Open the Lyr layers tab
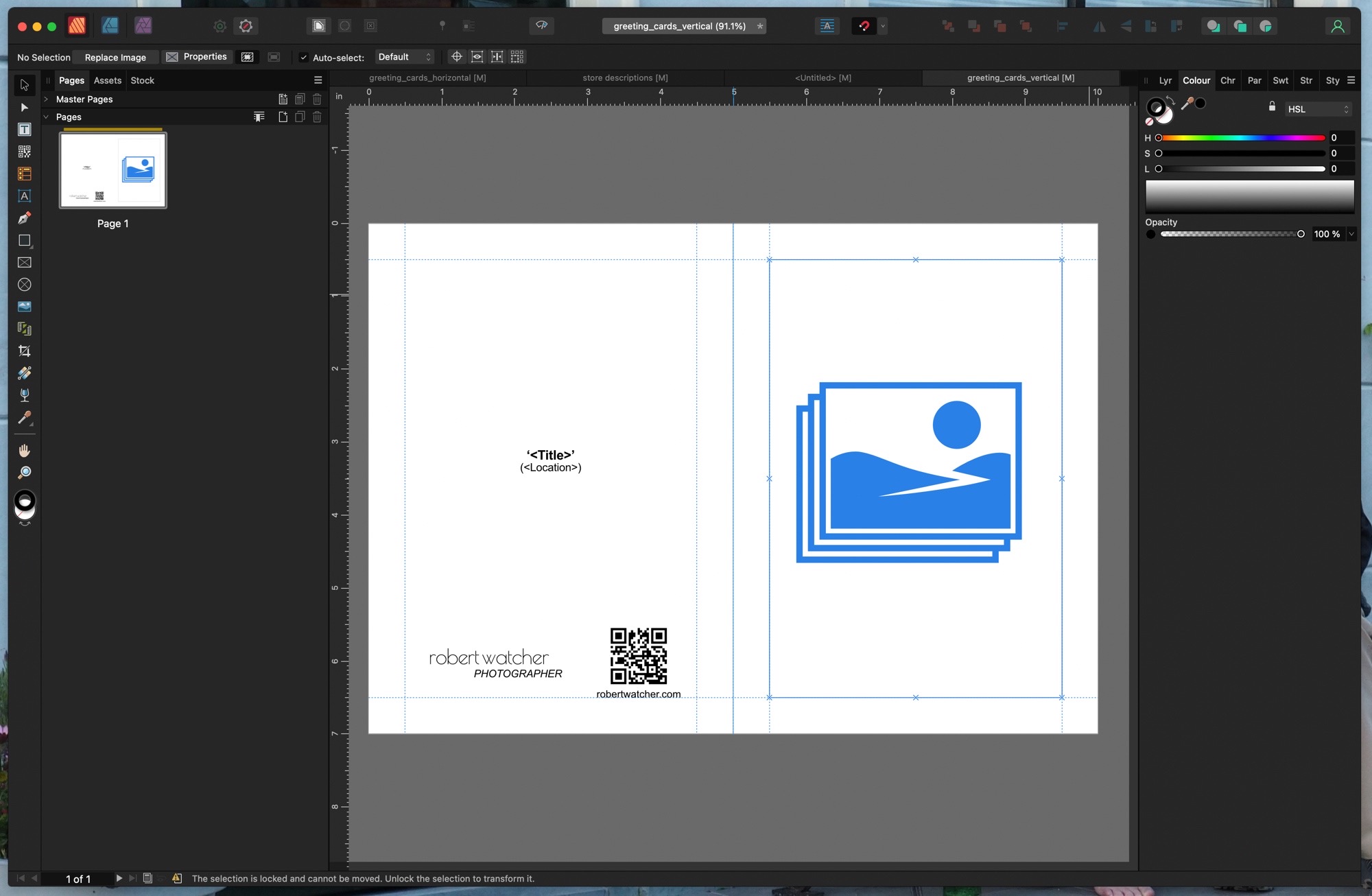 pos(1166,80)
